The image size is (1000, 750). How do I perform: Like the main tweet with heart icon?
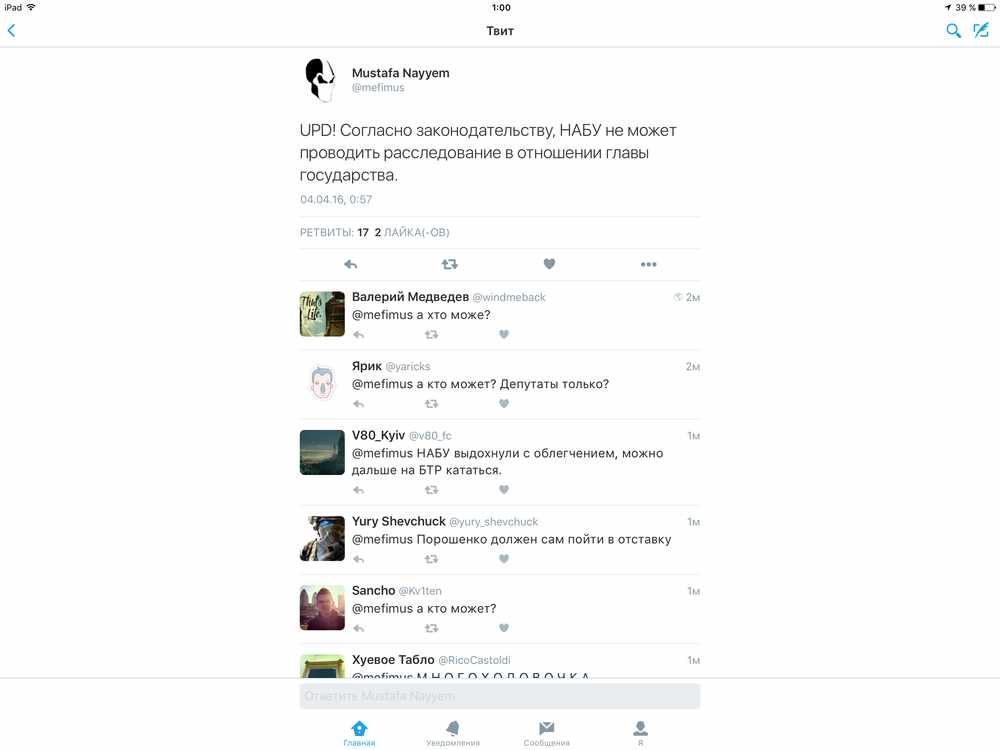(549, 263)
